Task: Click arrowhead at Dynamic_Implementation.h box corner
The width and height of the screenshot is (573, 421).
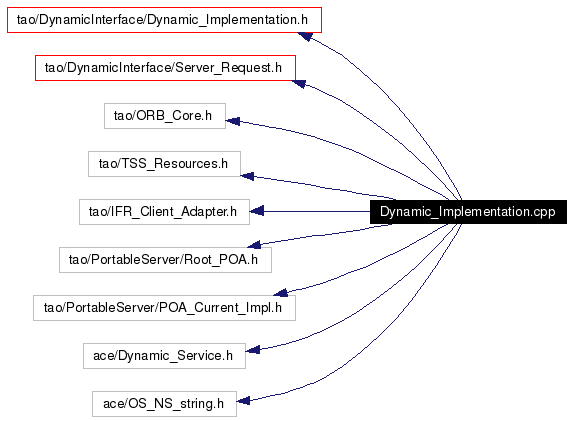Action: (305, 36)
